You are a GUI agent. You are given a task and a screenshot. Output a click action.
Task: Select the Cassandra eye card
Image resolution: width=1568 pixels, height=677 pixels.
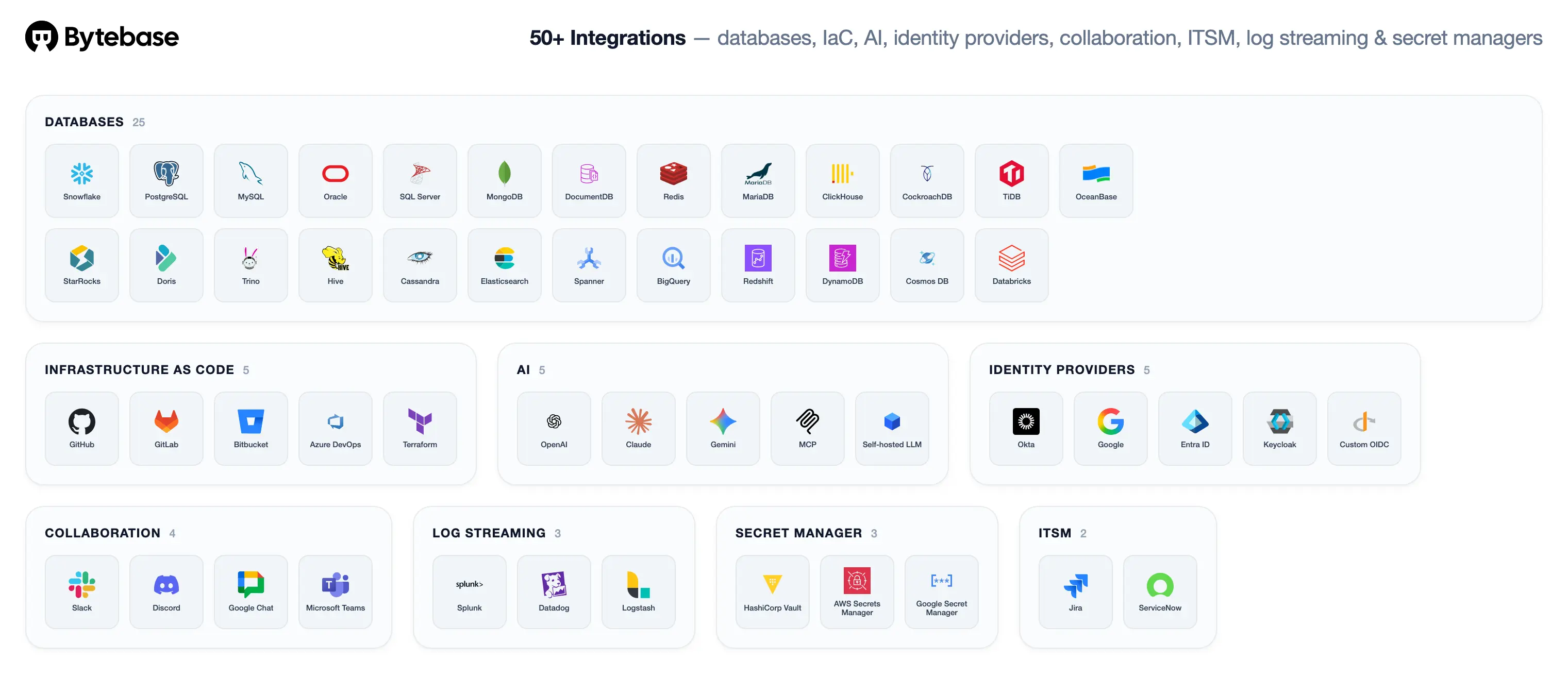(x=420, y=265)
